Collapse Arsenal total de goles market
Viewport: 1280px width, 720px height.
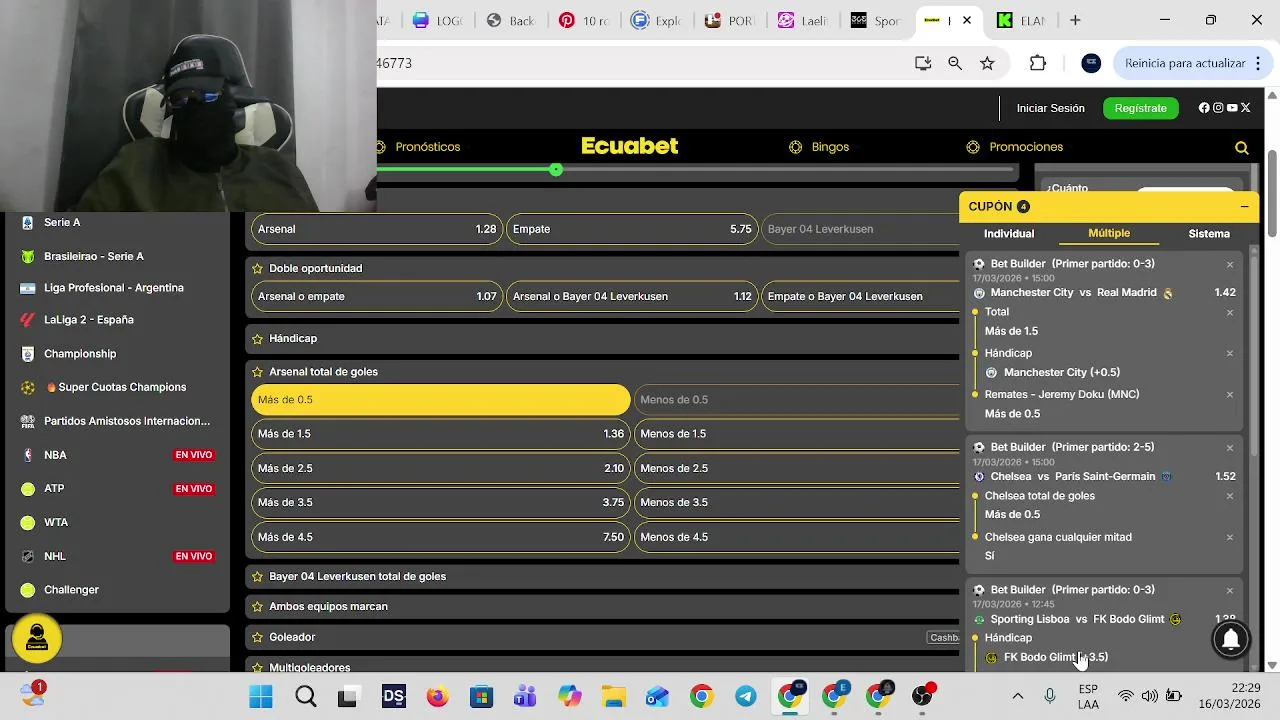click(602, 371)
